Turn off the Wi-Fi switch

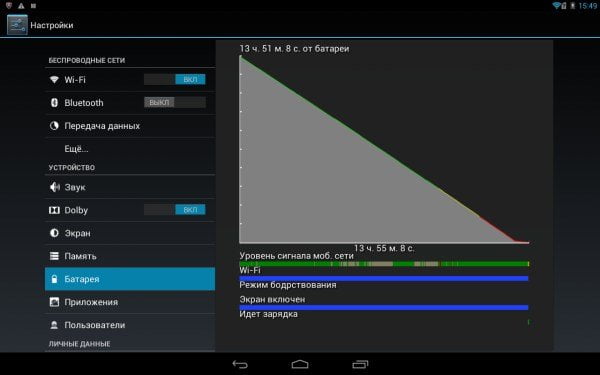tap(175, 80)
